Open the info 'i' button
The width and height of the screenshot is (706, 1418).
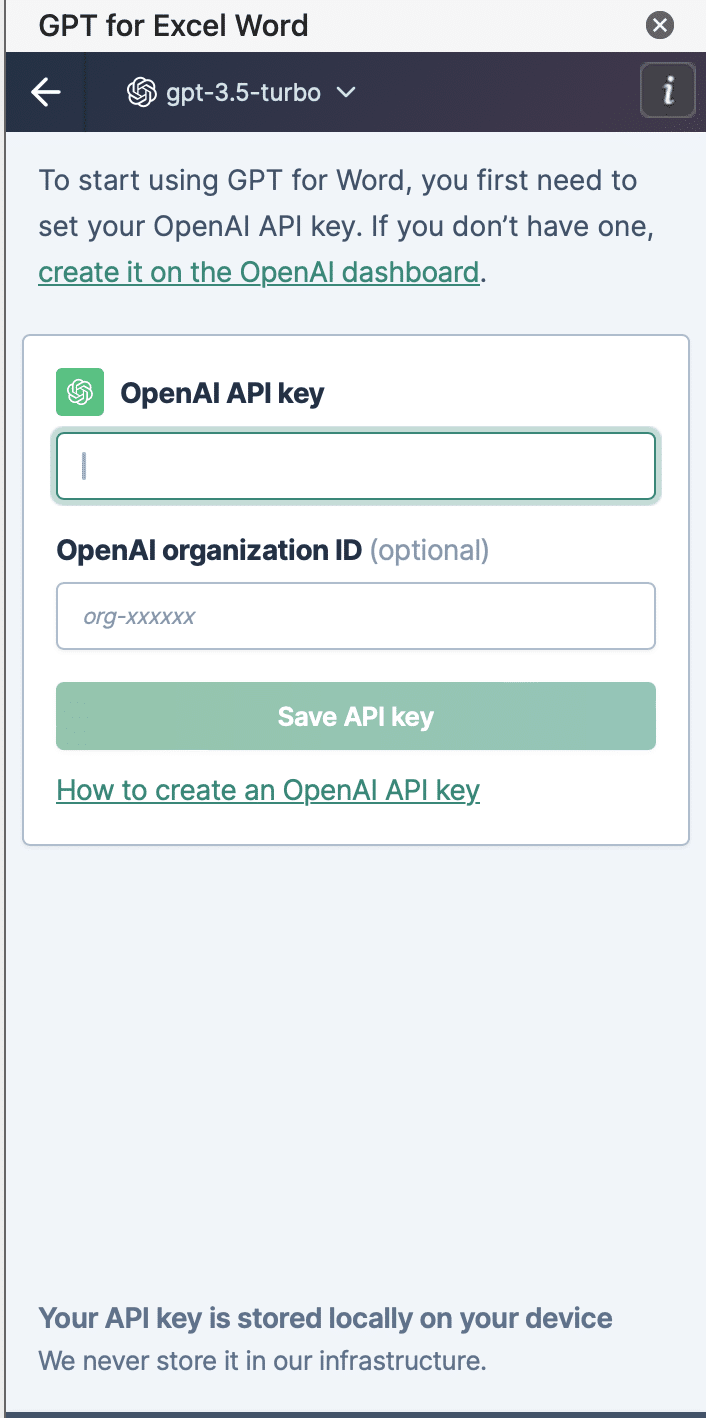click(x=667, y=92)
